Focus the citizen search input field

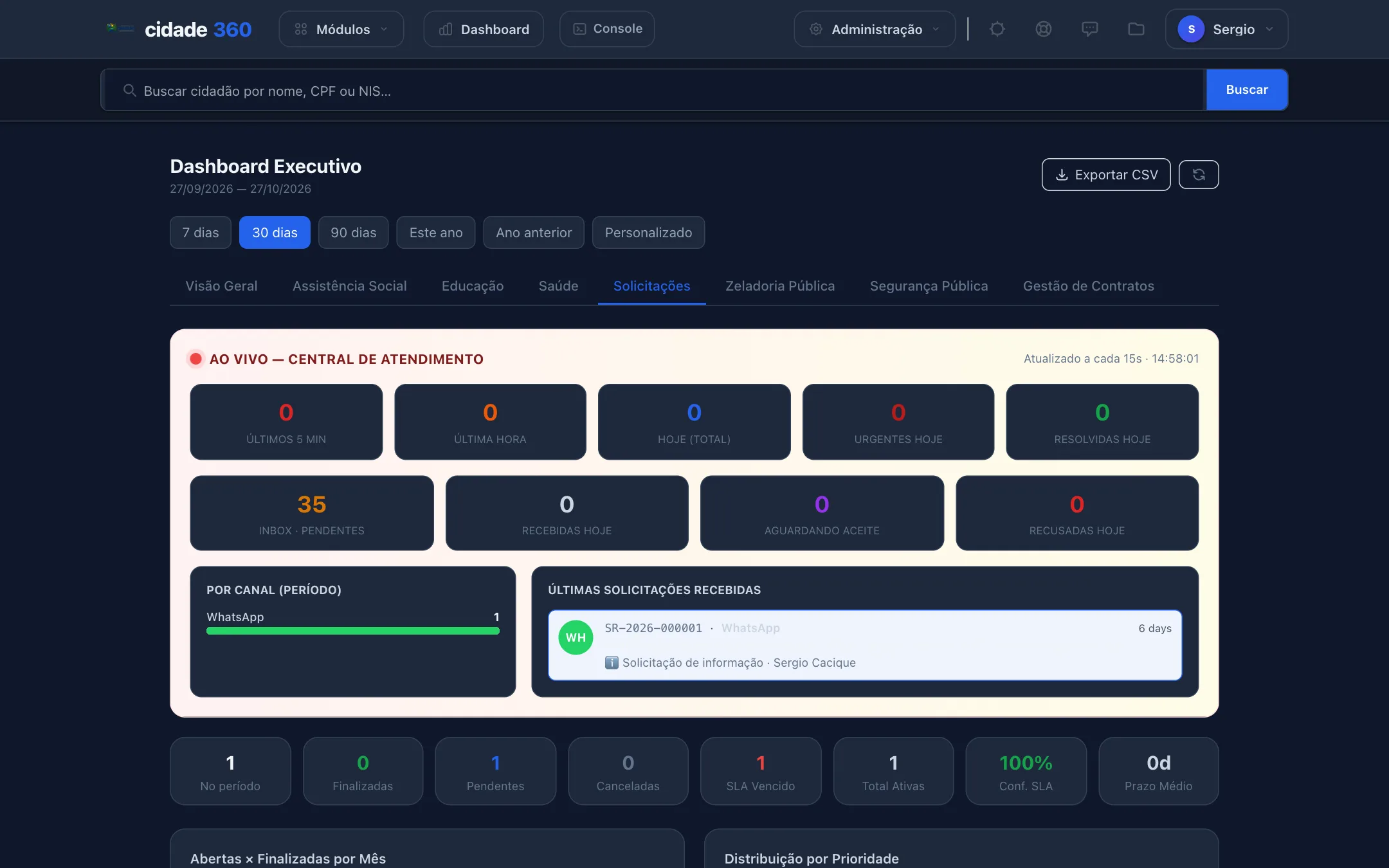pos(653,89)
